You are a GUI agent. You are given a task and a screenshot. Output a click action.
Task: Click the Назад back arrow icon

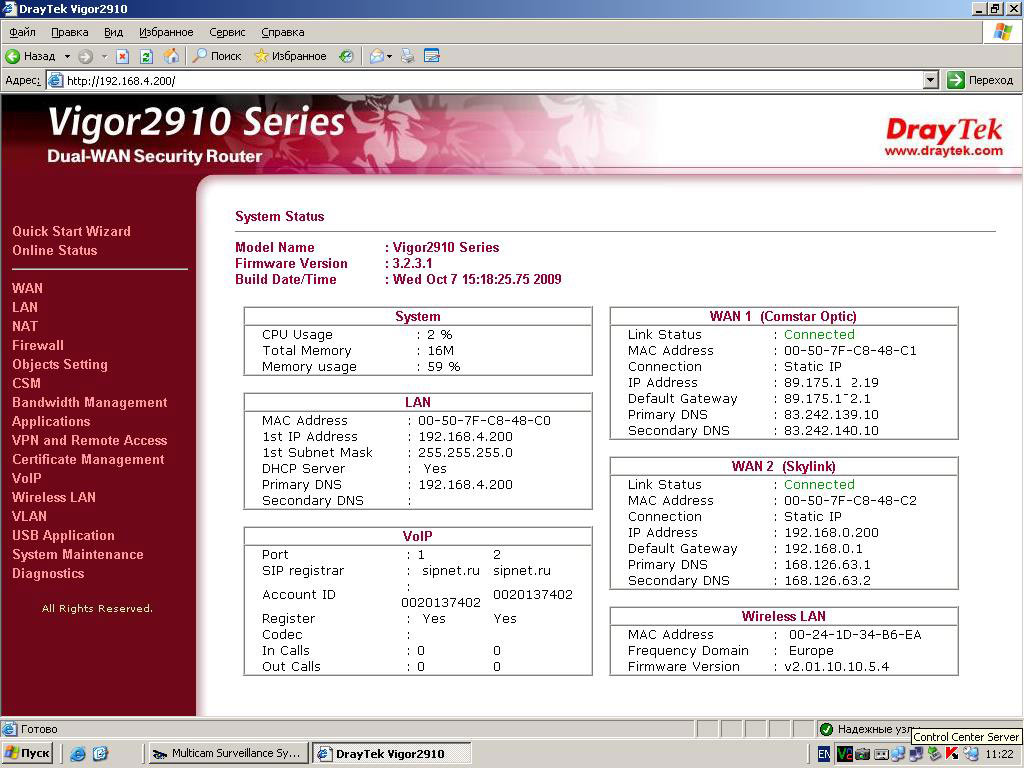[12, 56]
